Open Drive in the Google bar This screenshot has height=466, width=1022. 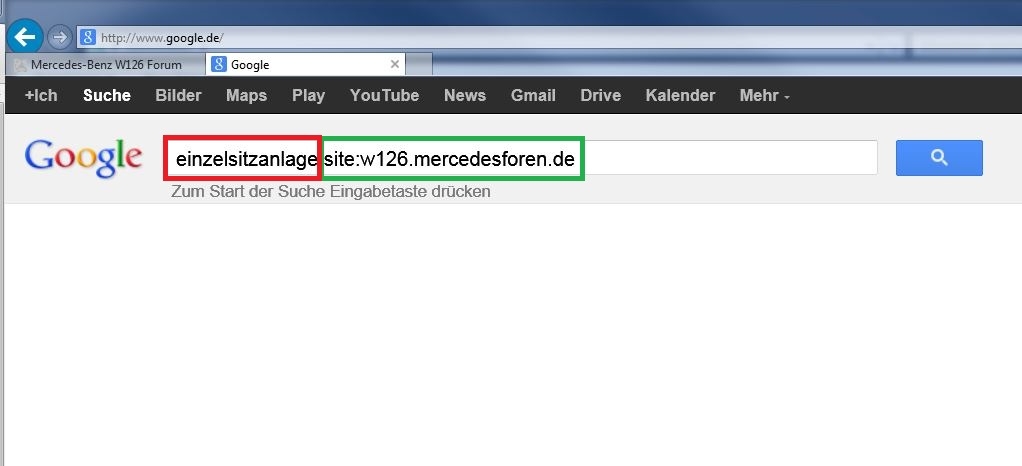(600, 95)
